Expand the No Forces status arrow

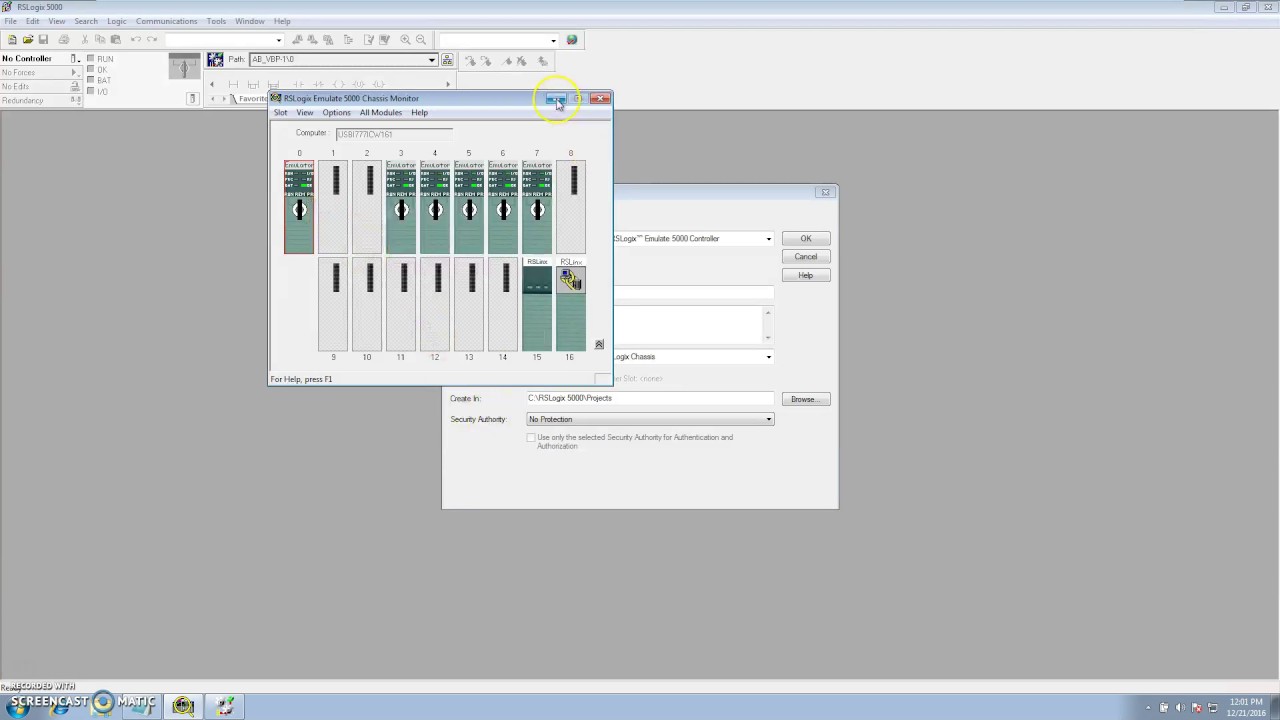[x=74, y=73]
